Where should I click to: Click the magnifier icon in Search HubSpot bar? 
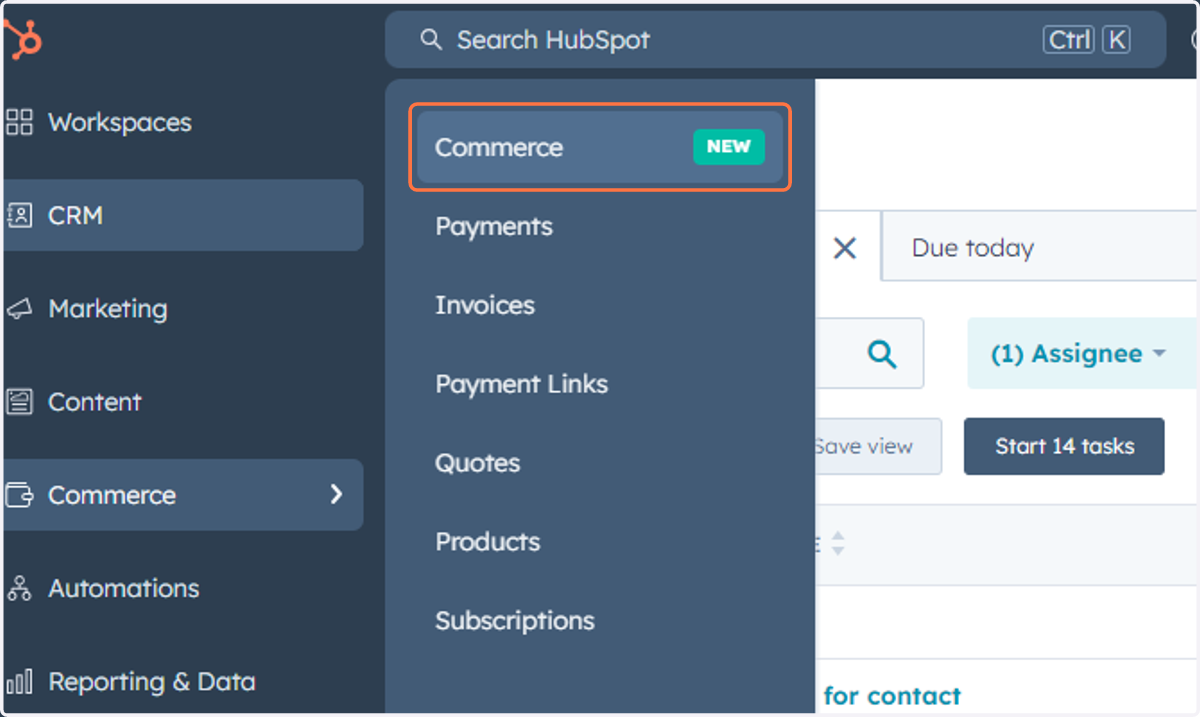(431, 40)
